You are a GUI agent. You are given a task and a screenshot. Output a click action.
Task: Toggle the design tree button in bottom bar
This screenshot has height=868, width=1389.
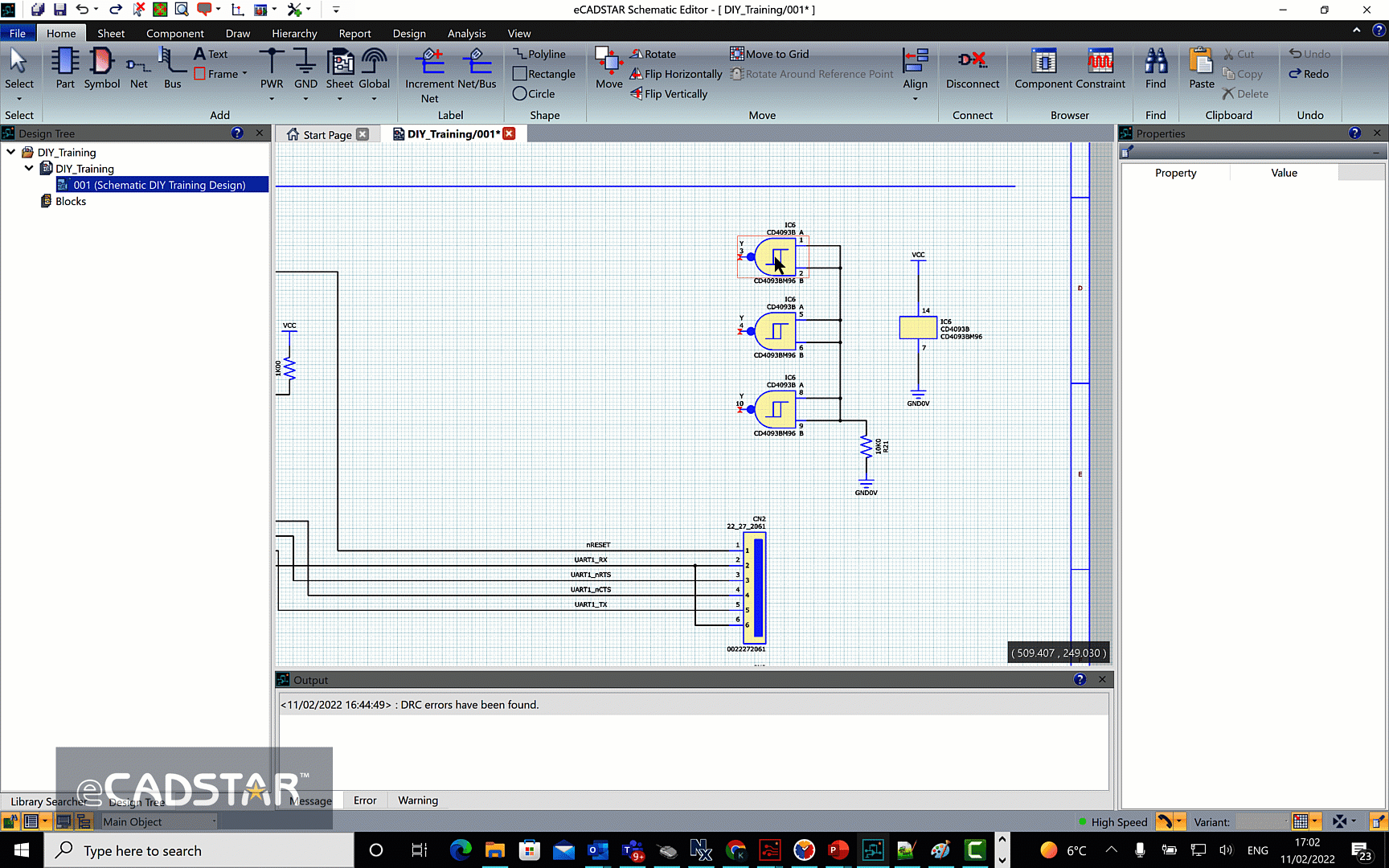[x=84, y=822]
